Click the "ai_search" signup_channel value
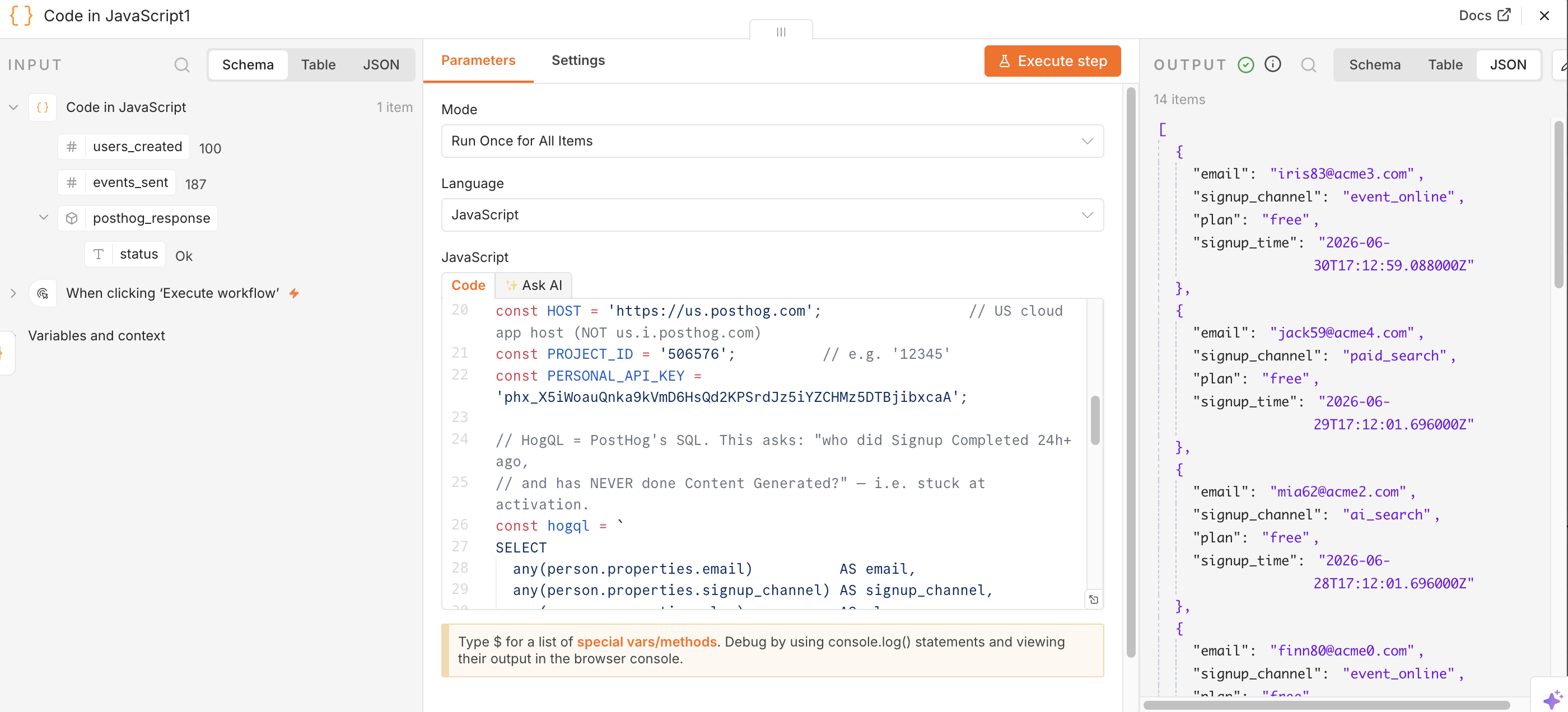Screen dimensions: 1568x712 tap(1387, 515)
